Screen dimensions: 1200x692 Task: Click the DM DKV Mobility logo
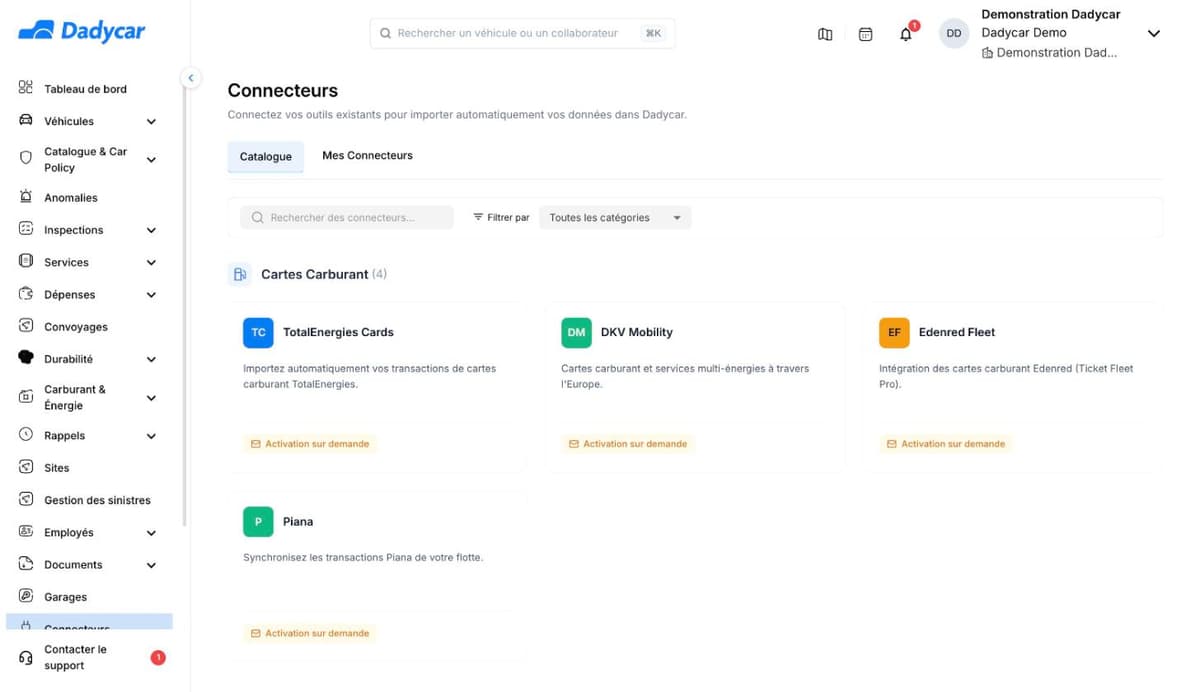tap(576, 332)
